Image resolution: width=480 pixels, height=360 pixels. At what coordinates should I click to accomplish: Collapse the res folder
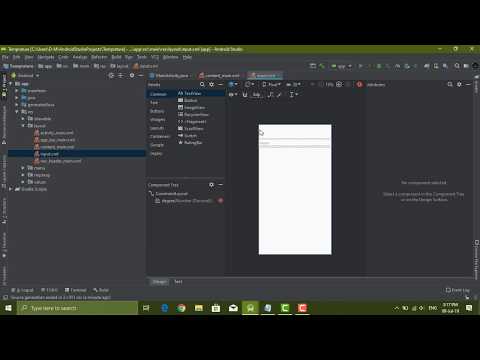click(x=17, y=112)
